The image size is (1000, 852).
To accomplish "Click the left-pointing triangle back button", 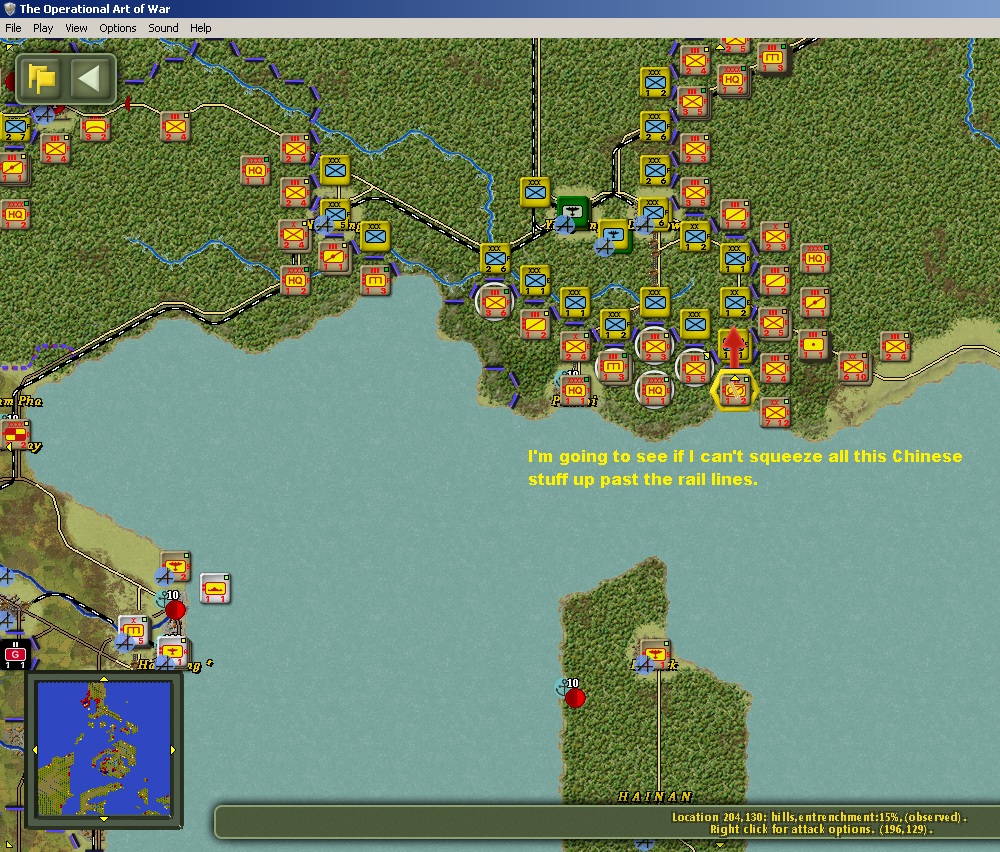I will pyautogui.click(x=90, y=79).
